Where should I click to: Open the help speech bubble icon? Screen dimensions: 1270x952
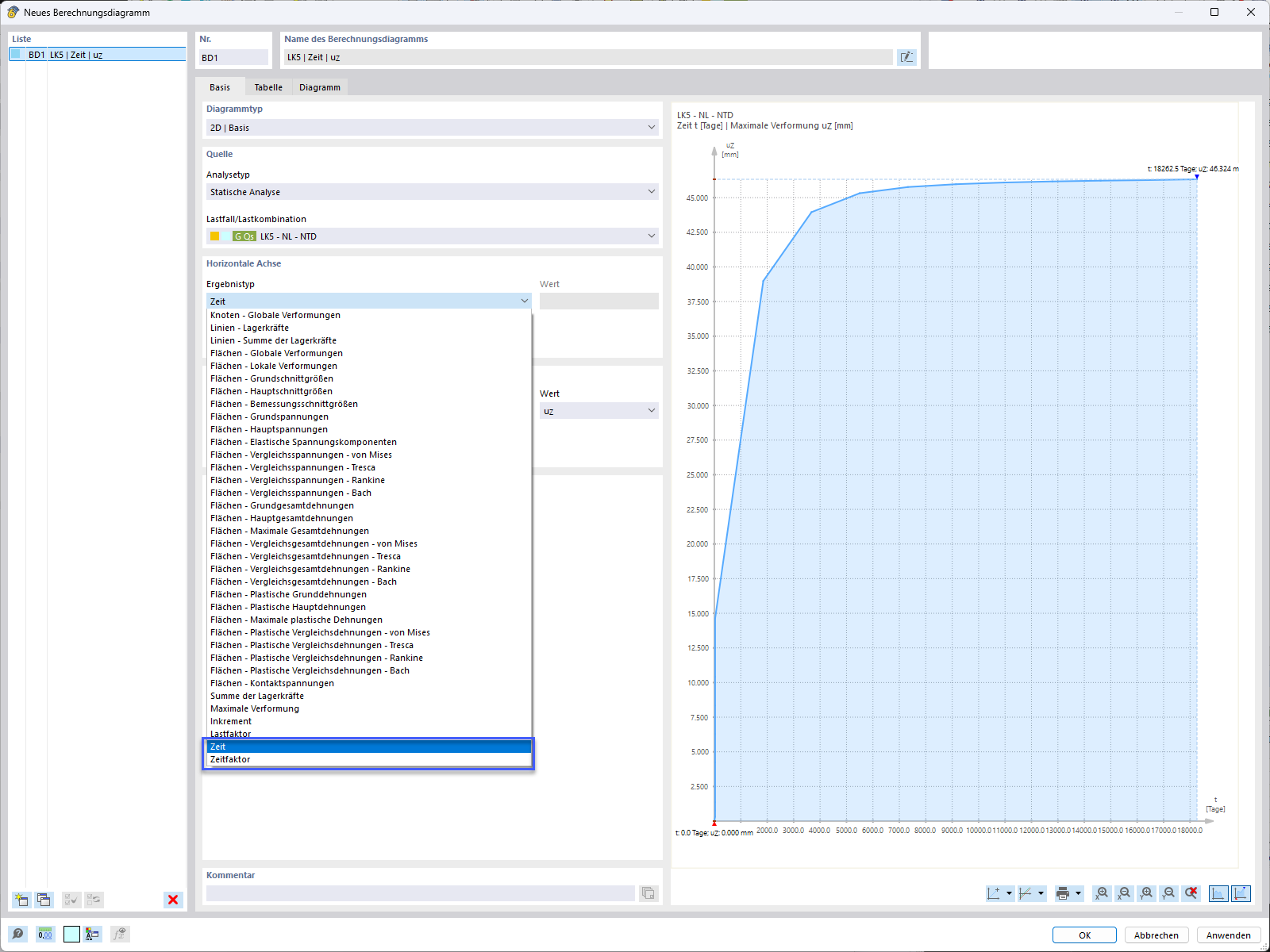click(x=17, y=934)
